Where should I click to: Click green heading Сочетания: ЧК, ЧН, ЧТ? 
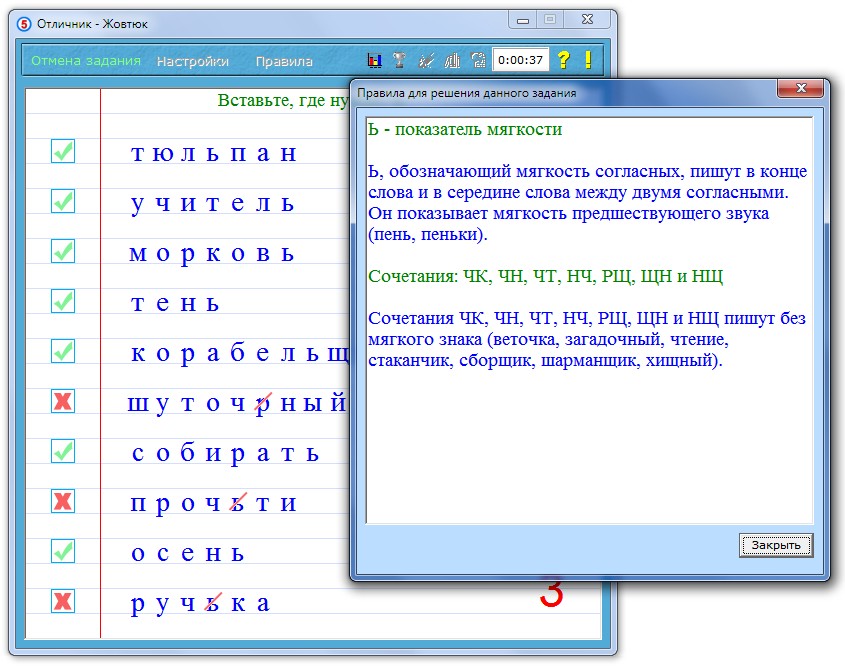point(545,276)
